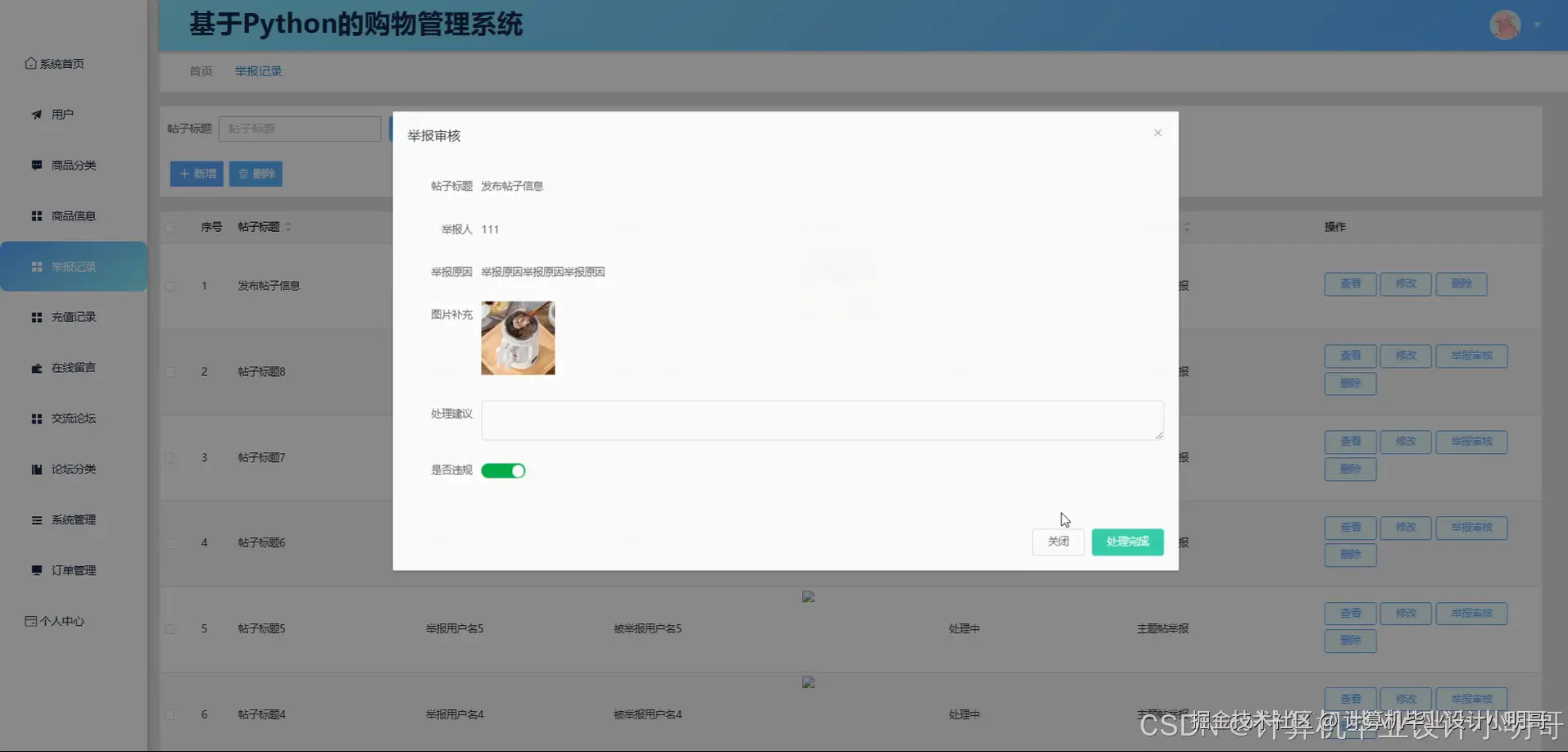Select the 用户 sidebar icon

[35, 114]
